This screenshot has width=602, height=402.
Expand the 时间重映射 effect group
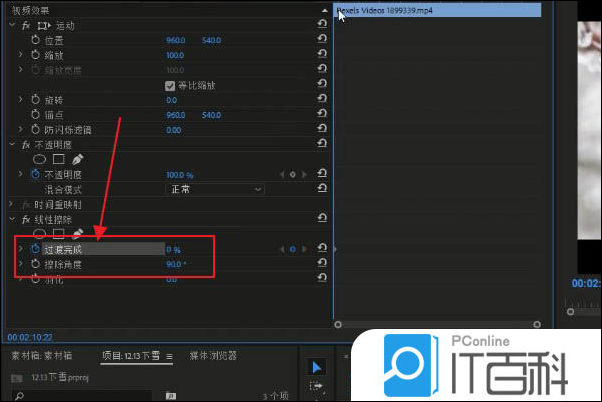pyautogui.click(x=12, y=204)
